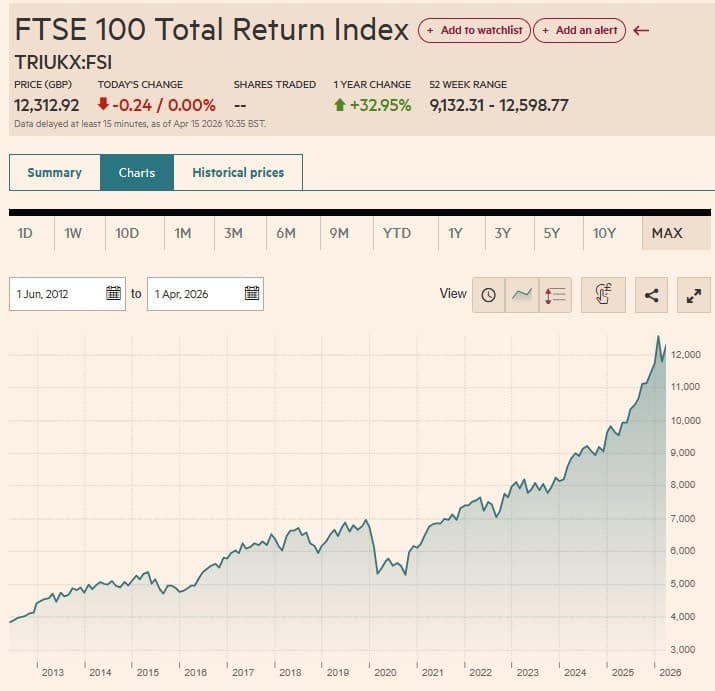Screen dimensions: 715x691
Task: Select the MAX chart range
Action: pyautogui.click(x=676, y=234)
